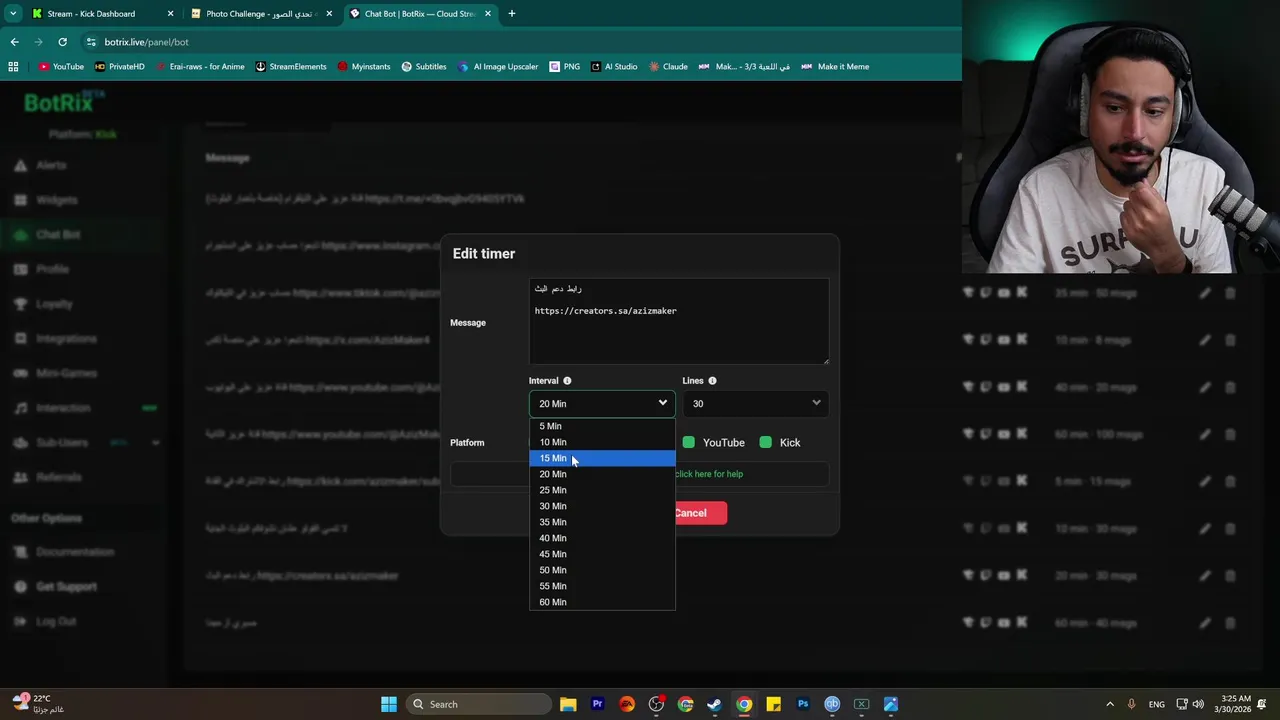The height and width of the screenshot is (720, 1280).
Task: Switch to Google Chrome on the taskbar
Action: (744, 704)
